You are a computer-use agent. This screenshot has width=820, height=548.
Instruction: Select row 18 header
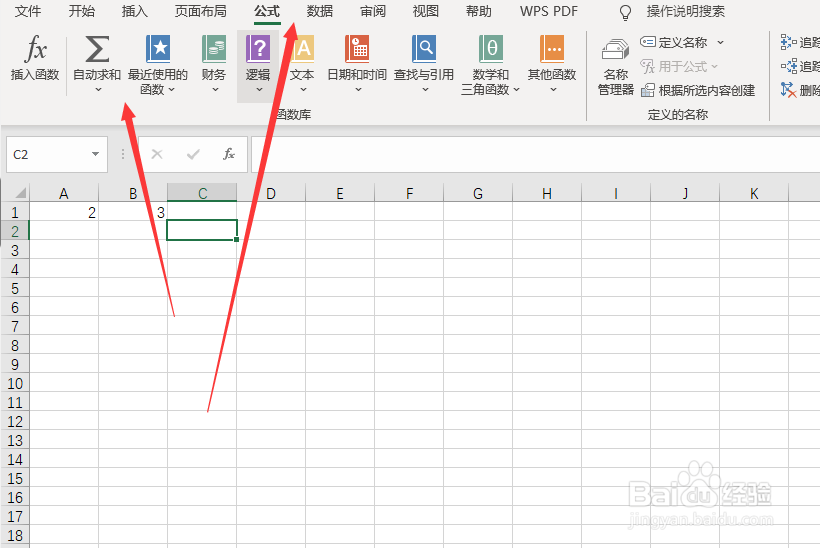click(x=15, y=535)
